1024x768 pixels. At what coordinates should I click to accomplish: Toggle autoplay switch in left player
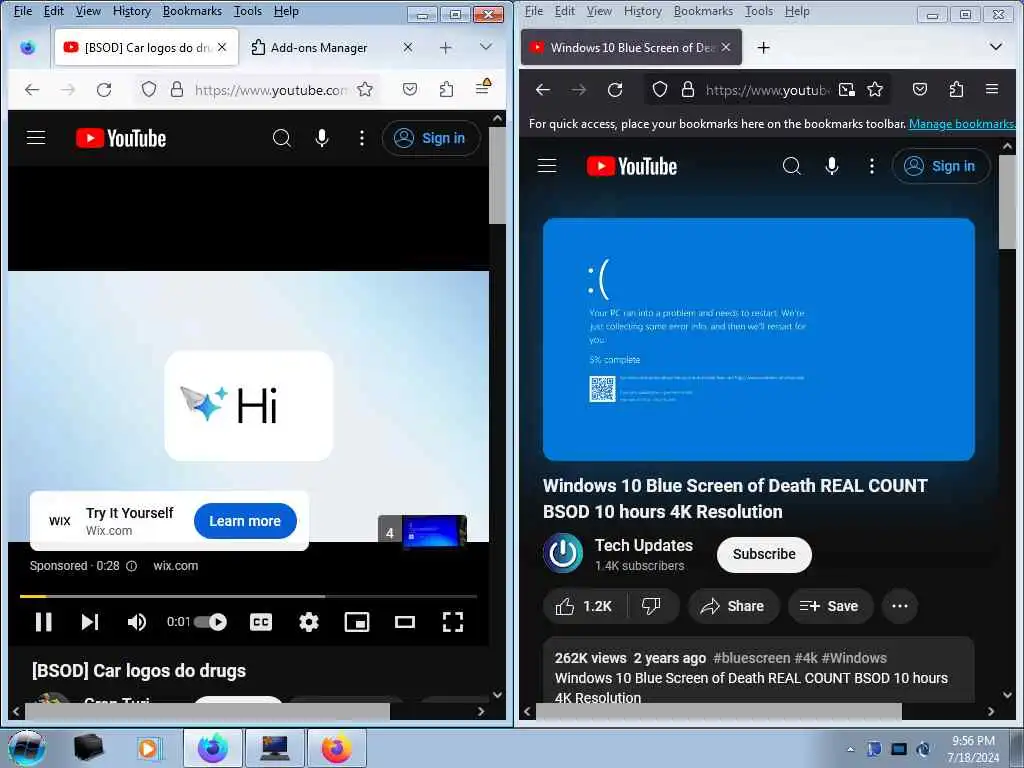[x=210, y=622]
